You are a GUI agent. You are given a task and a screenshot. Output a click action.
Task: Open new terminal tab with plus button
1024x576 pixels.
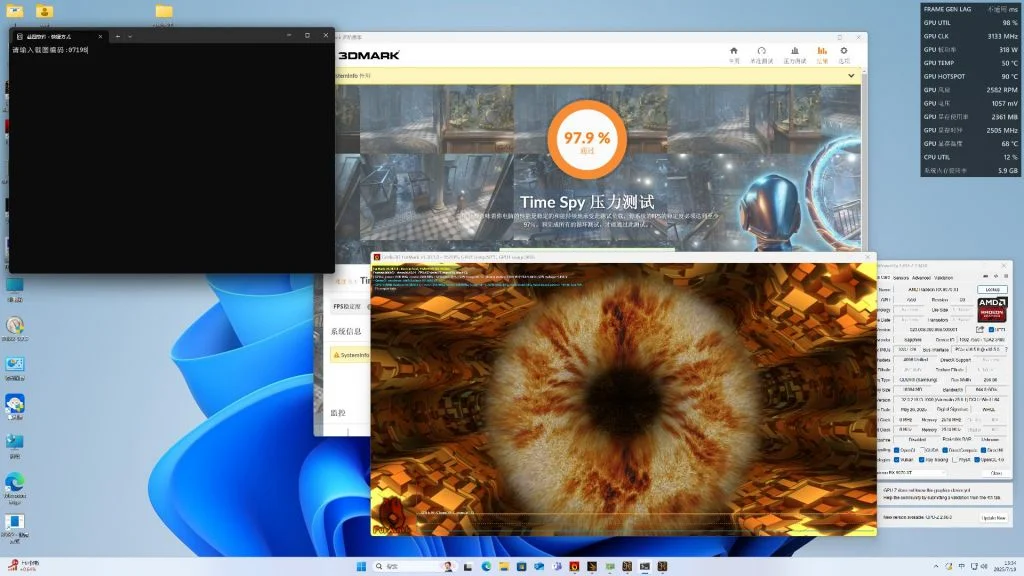(x=118, y=37)
